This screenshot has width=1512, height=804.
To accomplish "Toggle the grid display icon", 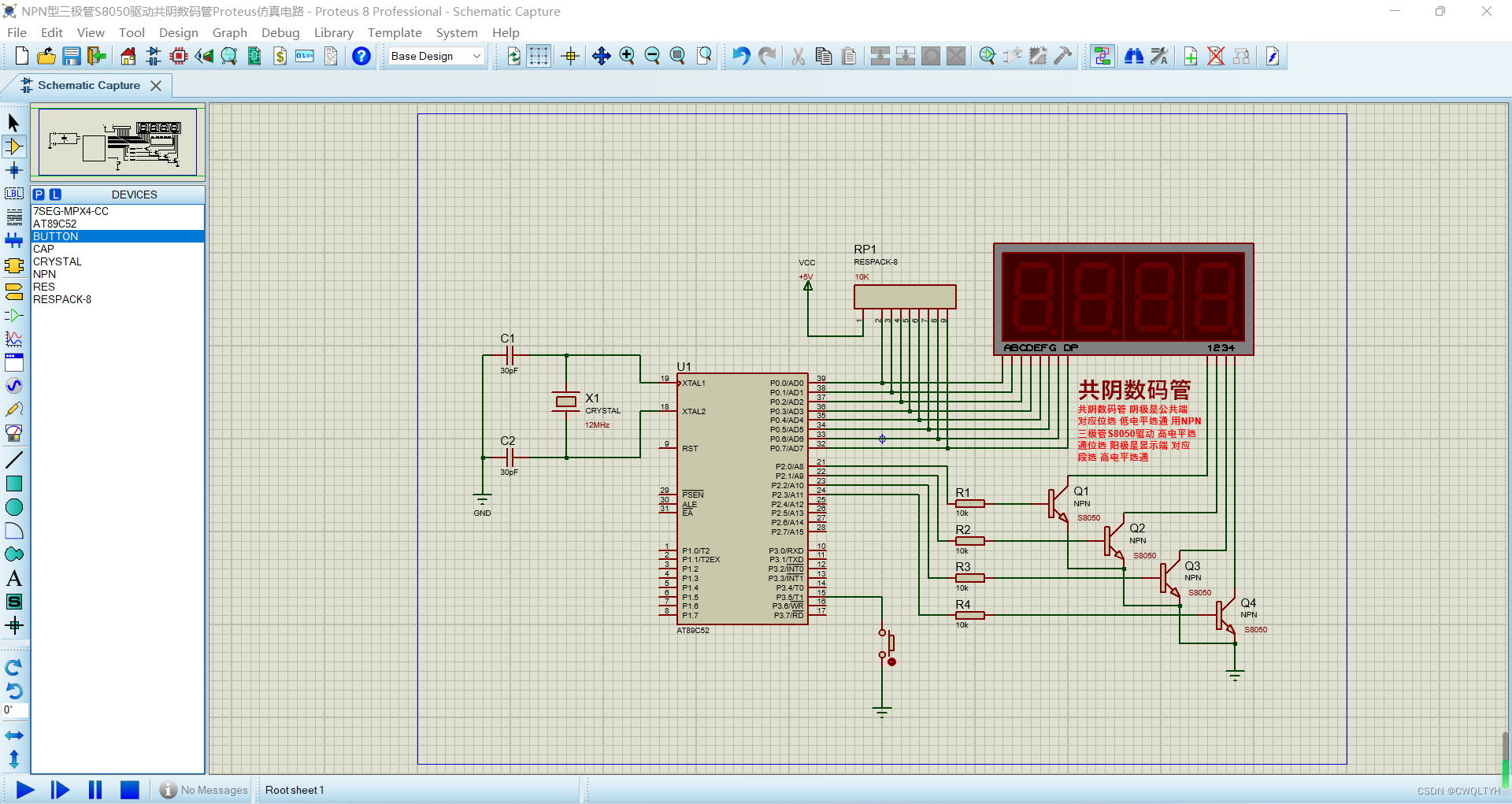I will pos(539,56).
